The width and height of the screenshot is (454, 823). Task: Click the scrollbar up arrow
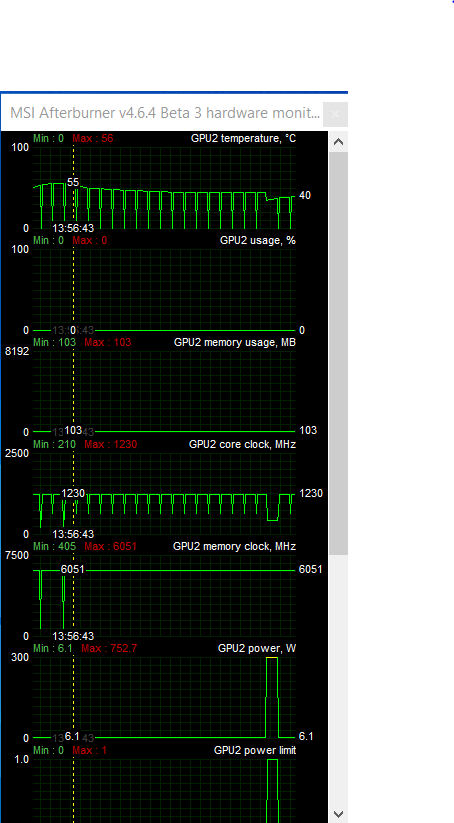pyautogui.click(x=339, y=142)
